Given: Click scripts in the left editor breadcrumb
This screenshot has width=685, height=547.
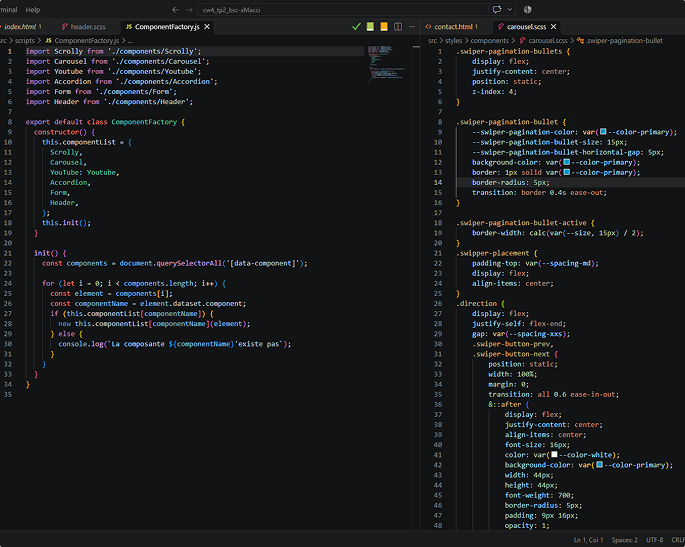Looking at the screenshot, I should (x=25, y=41).
